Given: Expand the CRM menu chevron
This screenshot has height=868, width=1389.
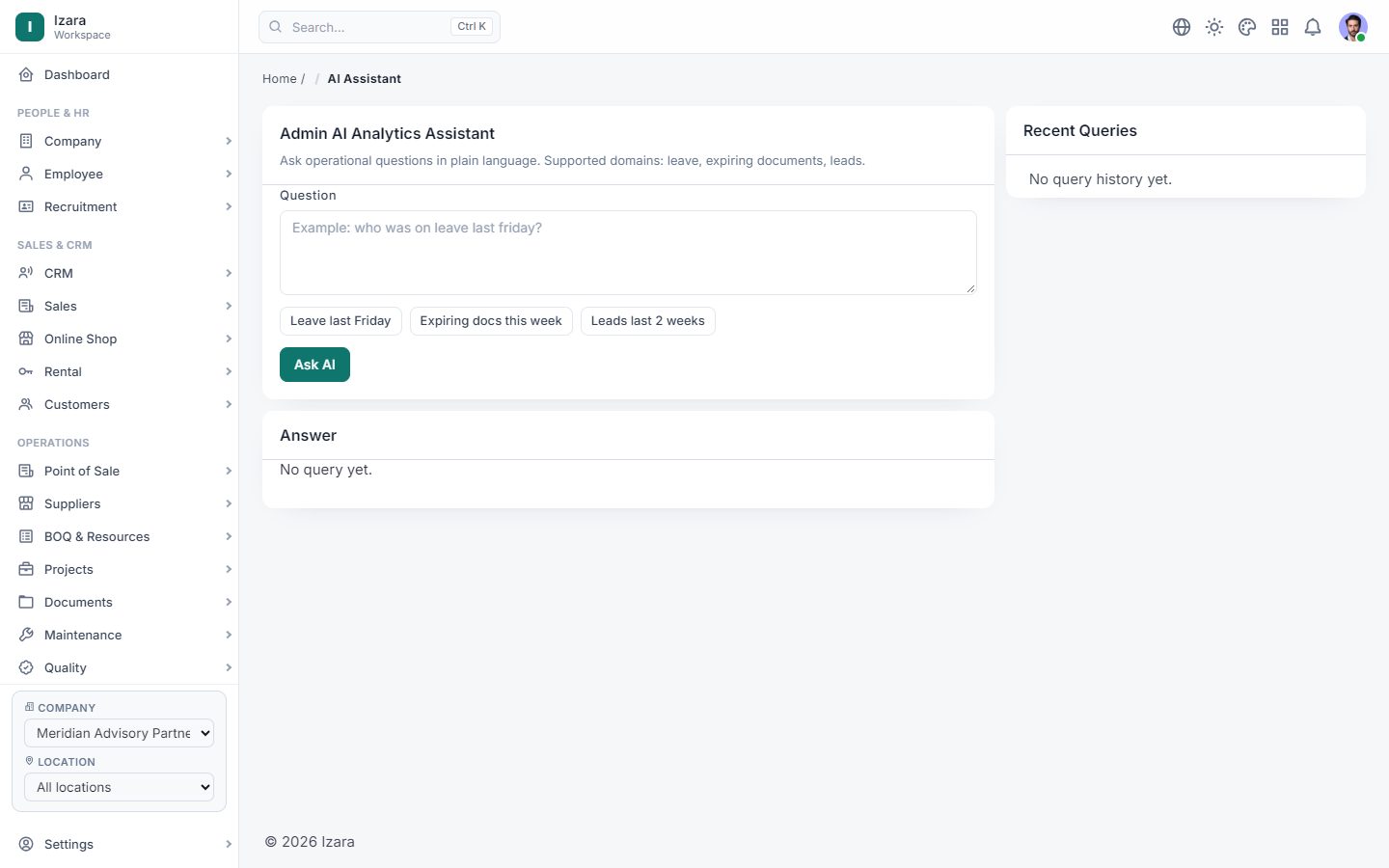Looking at the screenshot, I should [229, 273].
